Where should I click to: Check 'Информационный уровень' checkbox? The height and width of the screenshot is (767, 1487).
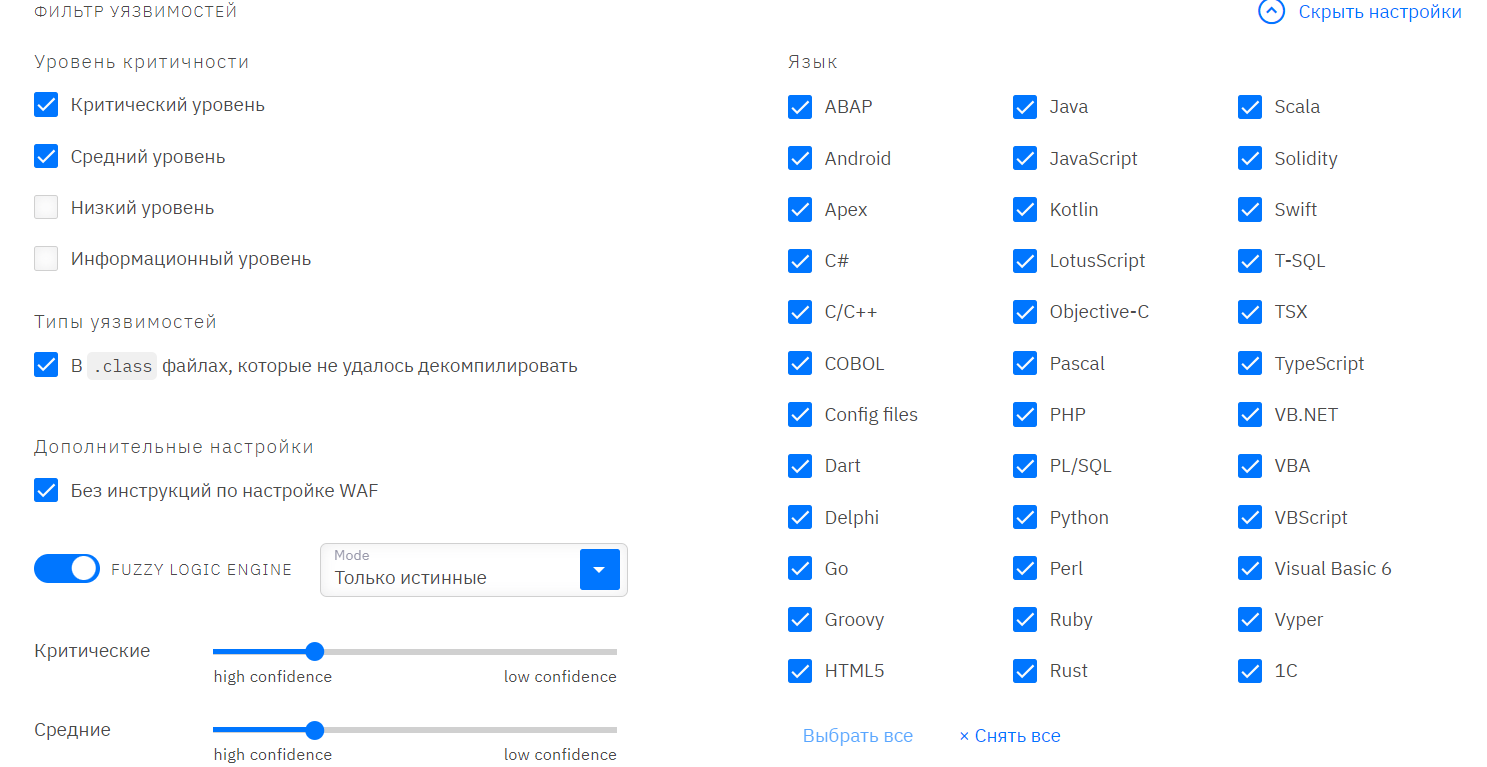pos(46,259)
